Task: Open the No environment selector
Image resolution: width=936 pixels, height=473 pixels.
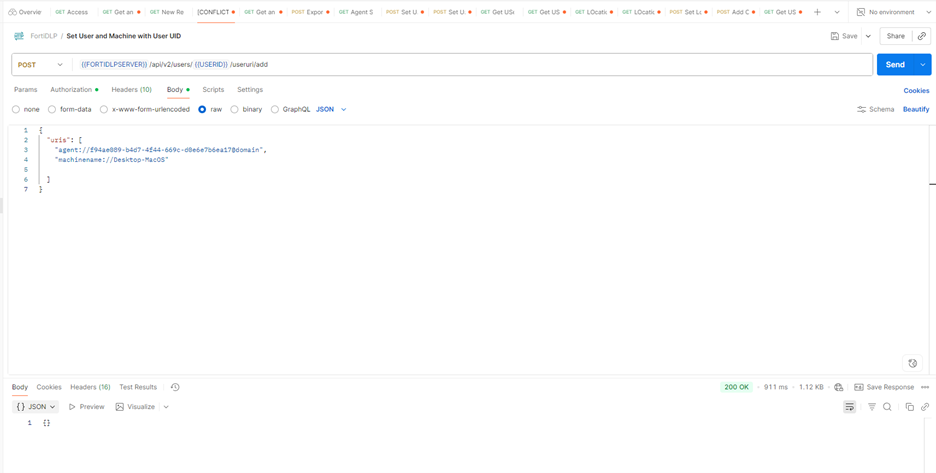Action: coord(891,12)
